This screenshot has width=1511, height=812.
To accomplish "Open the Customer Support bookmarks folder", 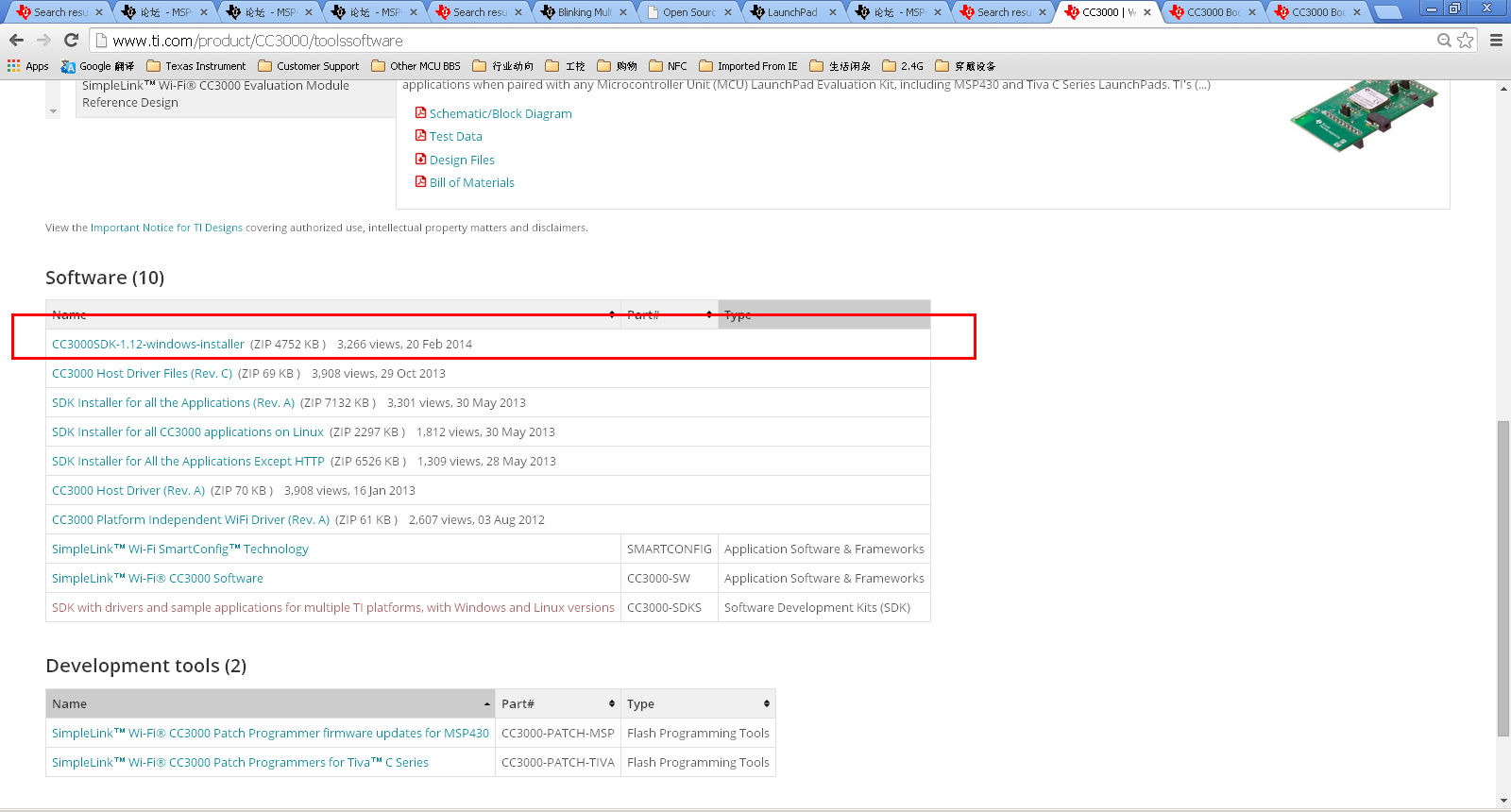I will (x=309, y=66).
